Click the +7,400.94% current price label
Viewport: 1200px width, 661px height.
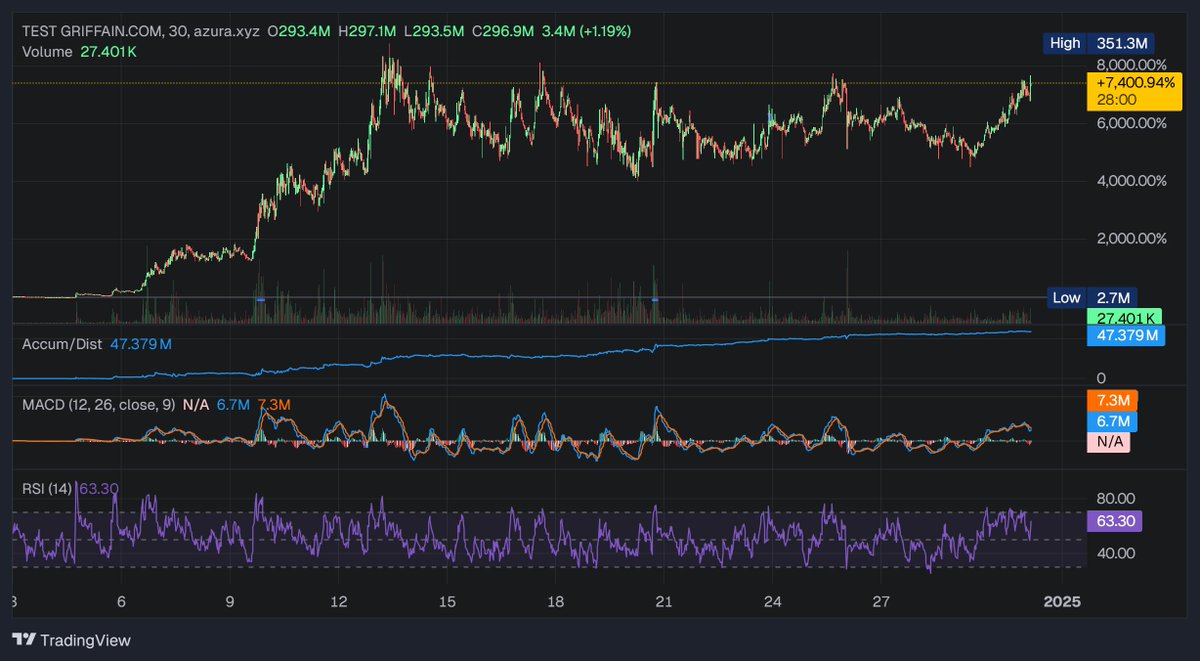[x=1134, y=83]
